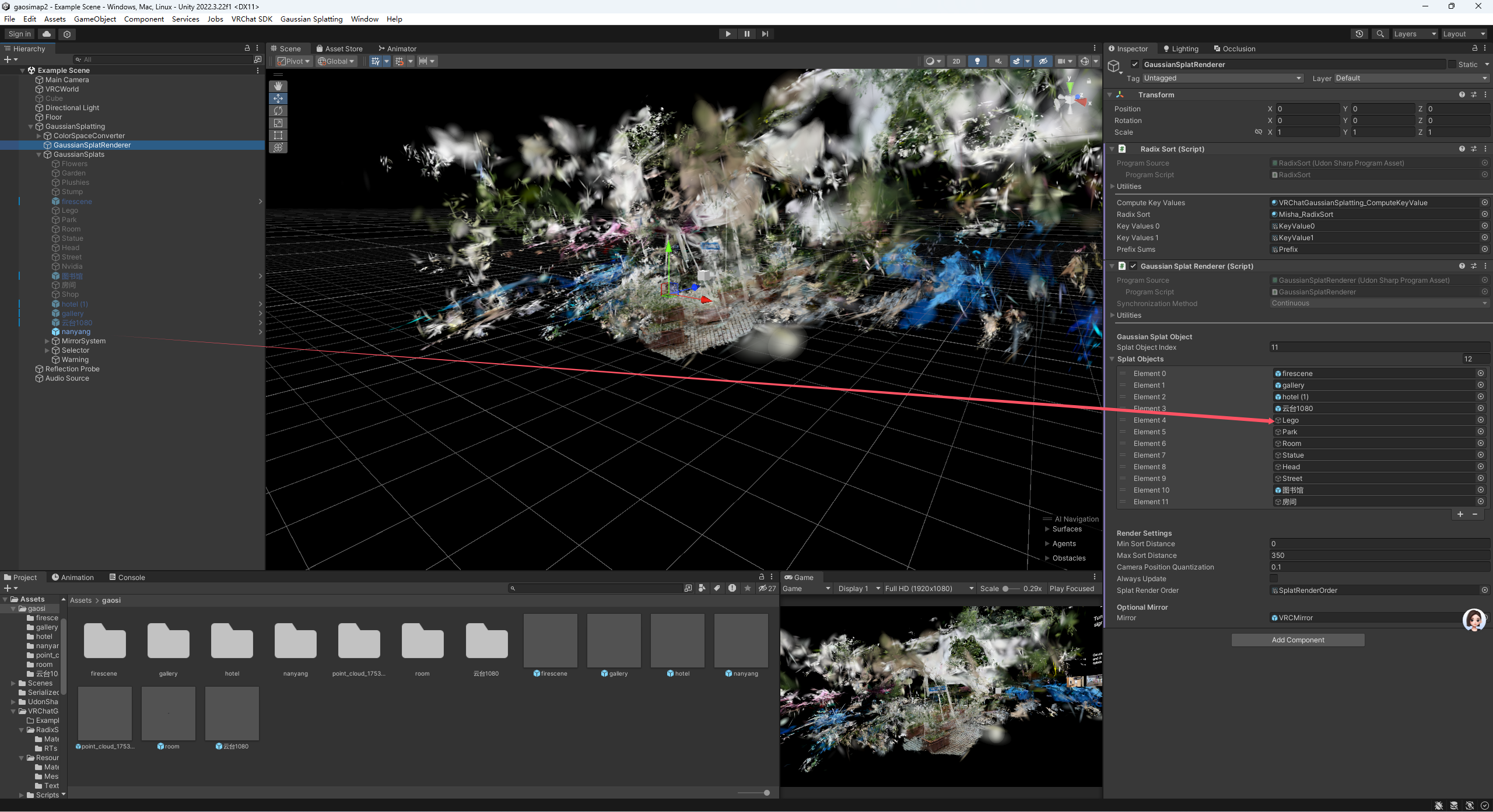Open the Layers dropdown
1493x812 pixels.
coord(1414,34)
